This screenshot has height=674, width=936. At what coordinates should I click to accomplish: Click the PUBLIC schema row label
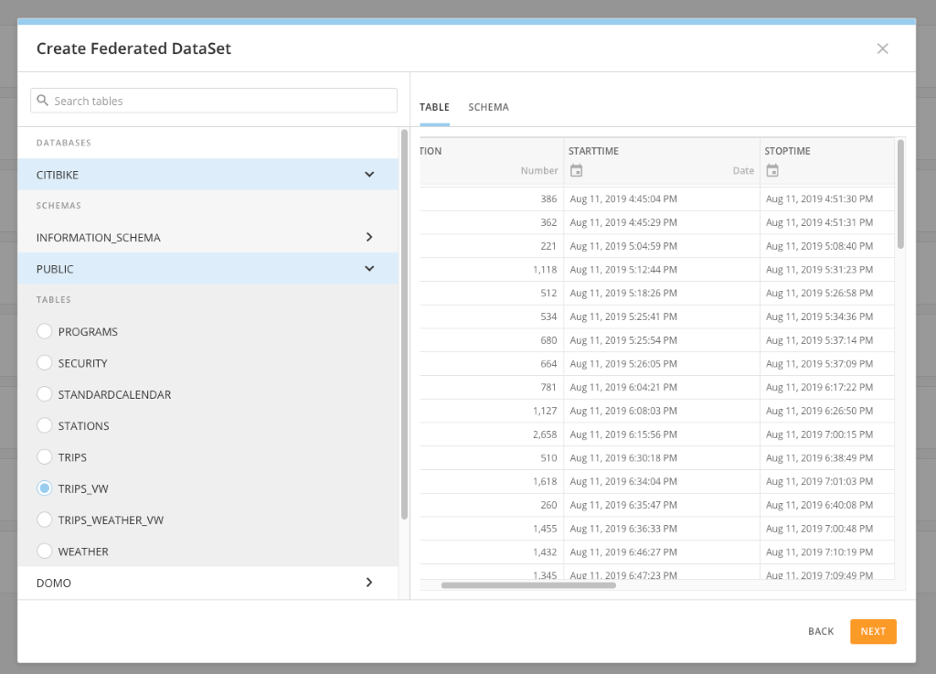coord(55,269)
